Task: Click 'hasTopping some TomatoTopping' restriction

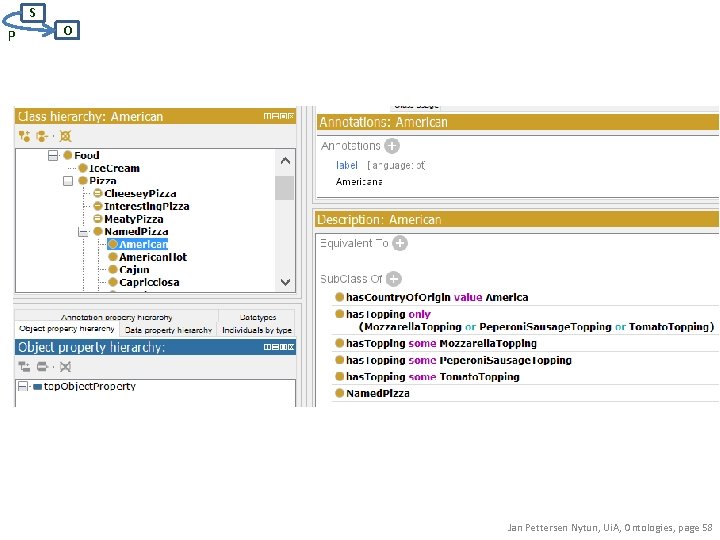Action: coord(433,377)
